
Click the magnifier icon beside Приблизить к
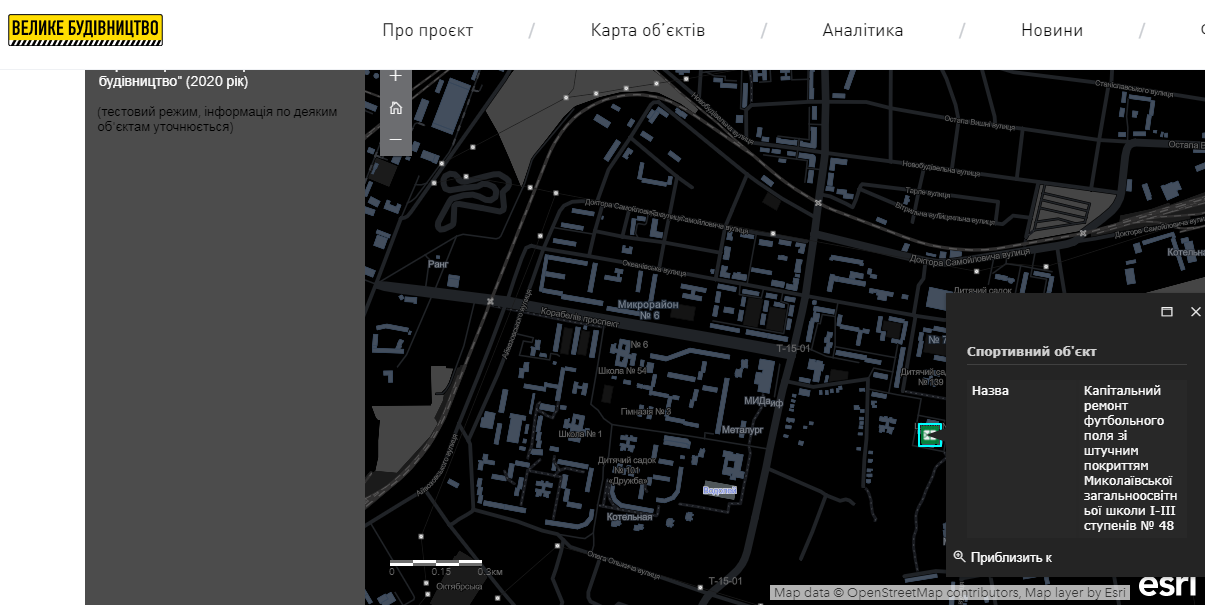(x=959, y=557)
